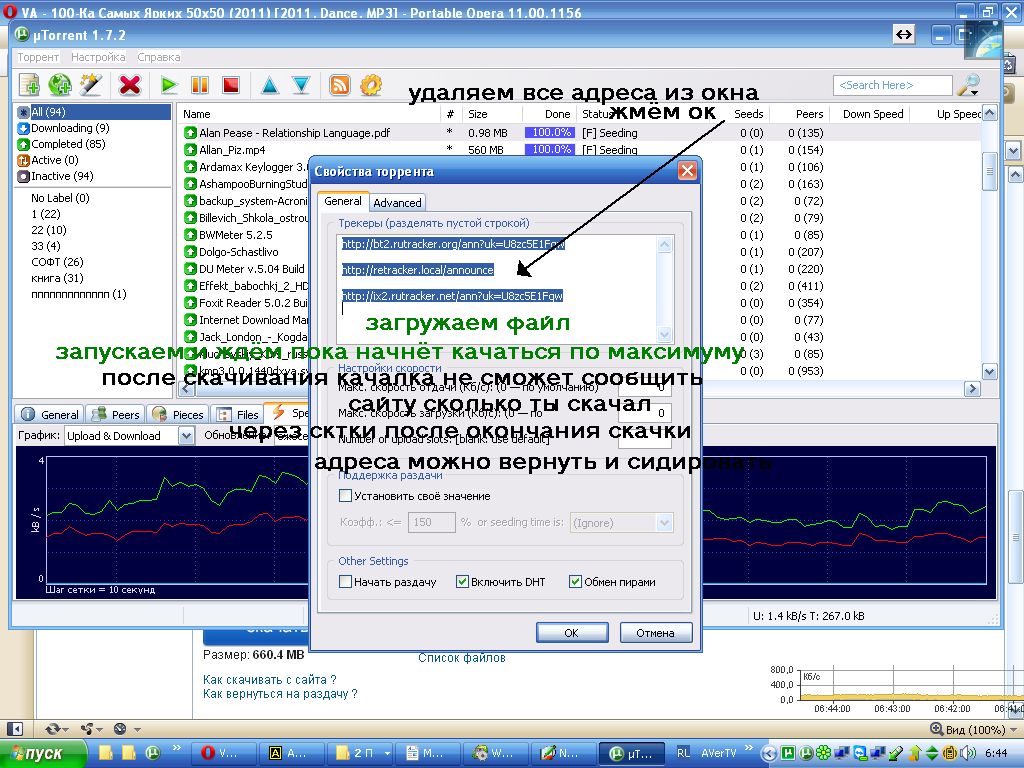Click Move Up Queue arrow icon

269,85
